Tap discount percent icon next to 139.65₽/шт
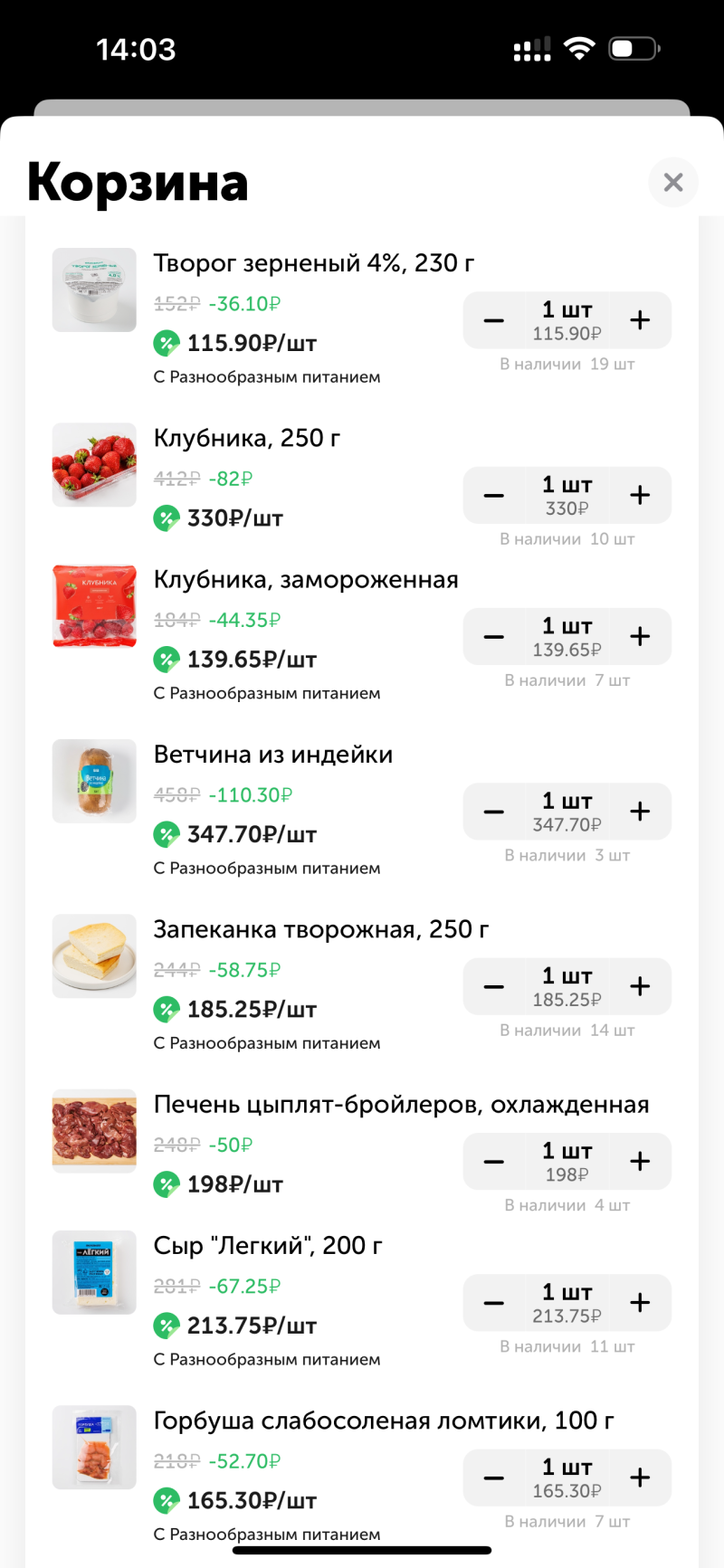This screenshot has height=1568, width=724. 167,660
